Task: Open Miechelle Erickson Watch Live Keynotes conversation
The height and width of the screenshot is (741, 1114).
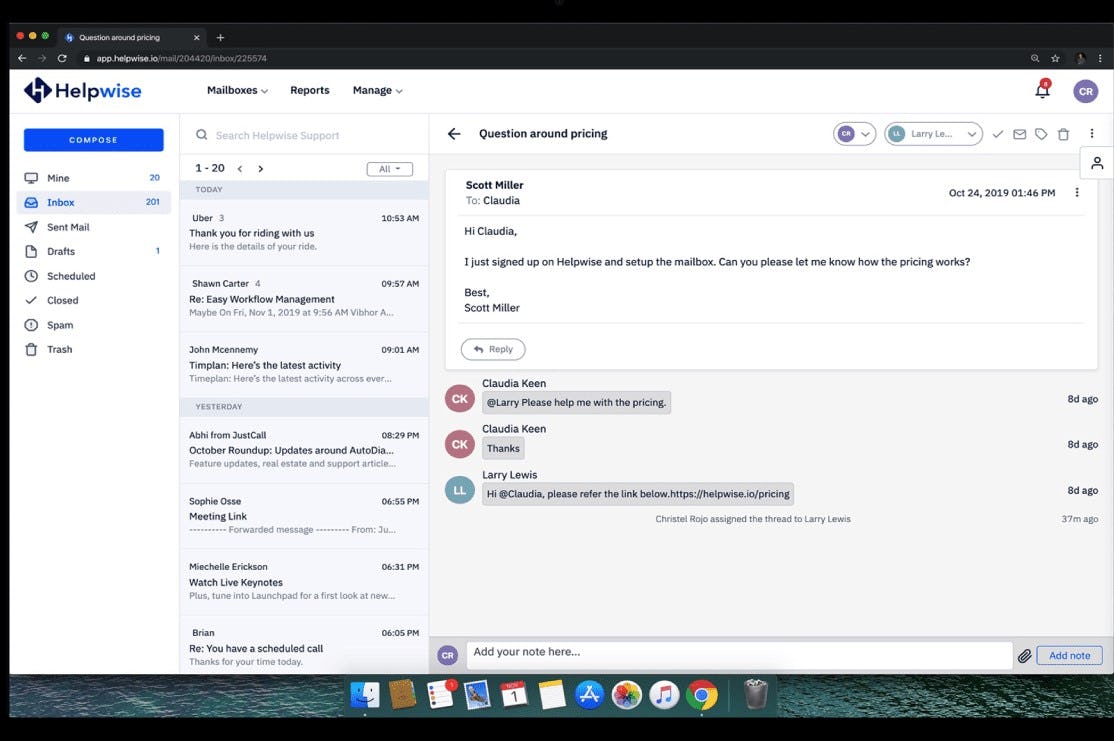Action: click(304, 582)
